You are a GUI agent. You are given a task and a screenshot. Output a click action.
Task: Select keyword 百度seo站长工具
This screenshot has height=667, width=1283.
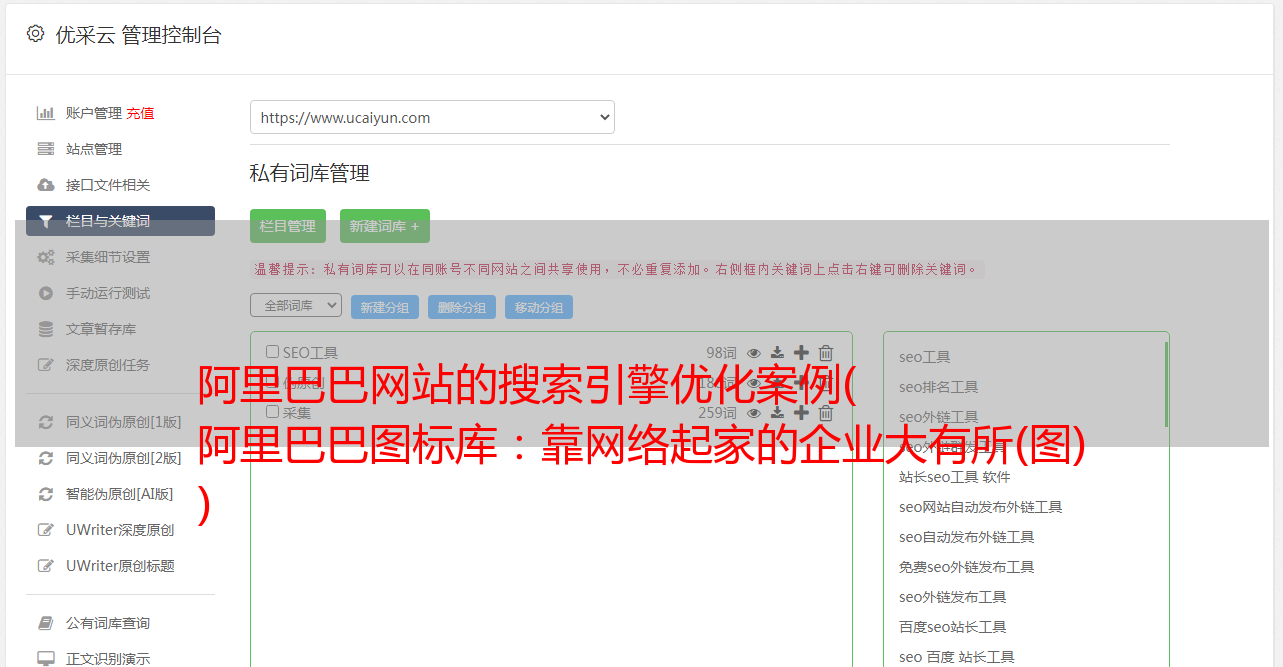coord(952,627)
